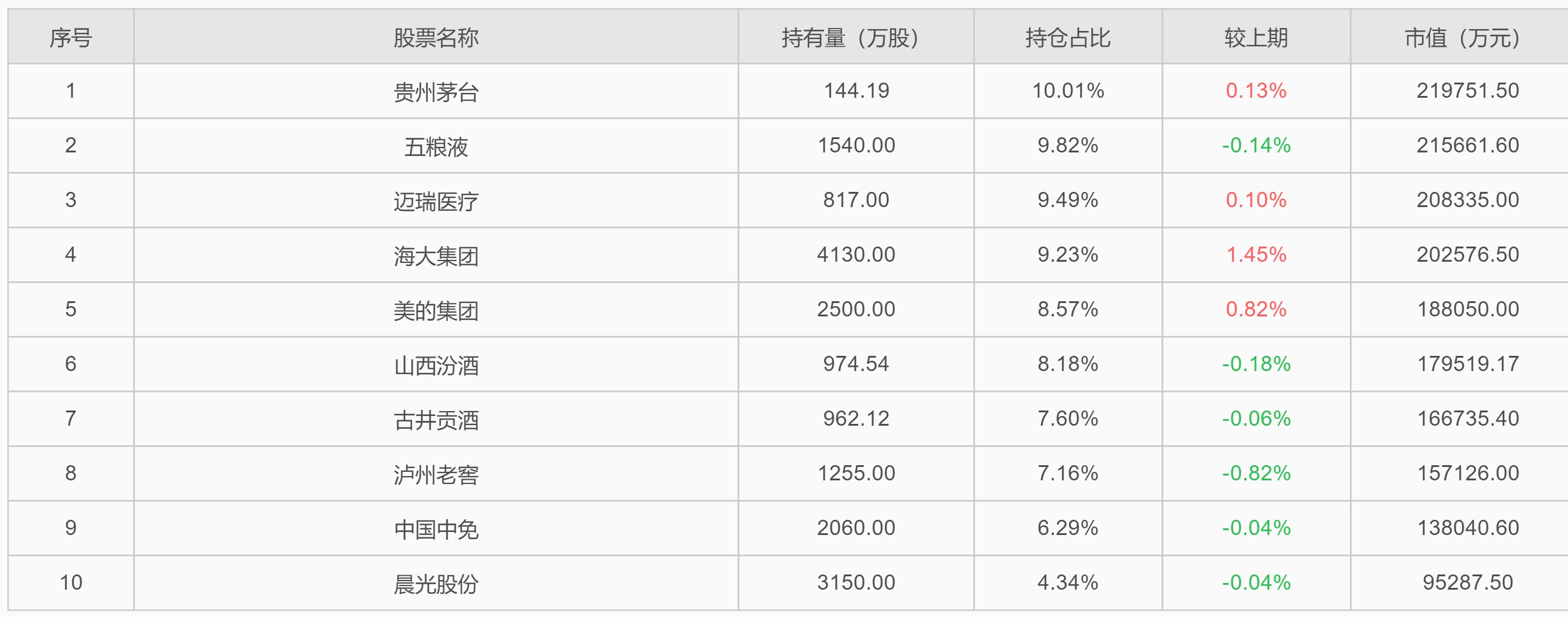Open the 中国中免 stock entry
Image resolution: width=1568 pixels, height=617 pixels.
coord(436,529)
